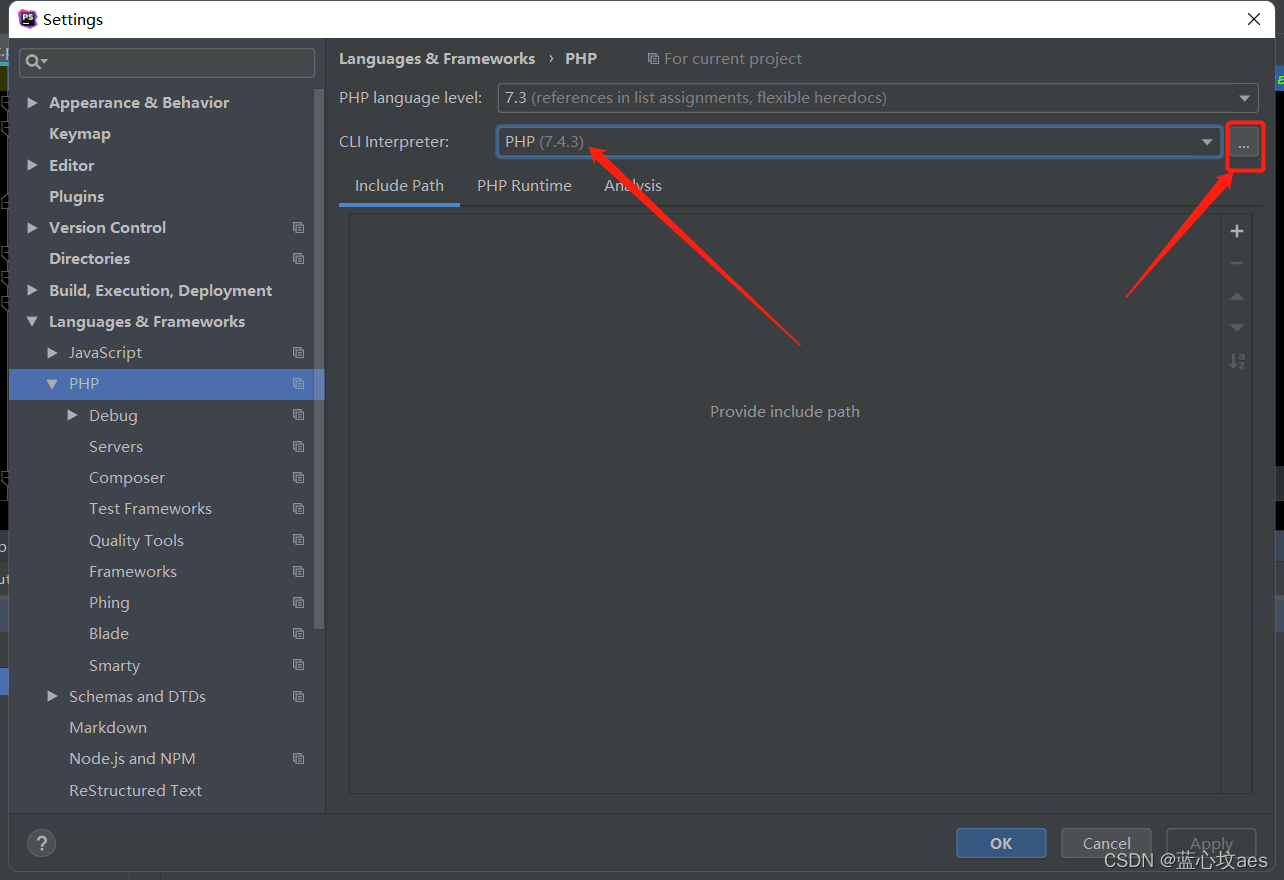This screenshot has width=1284, height=880.
Task: Click the project-level icon beside Node.js and NPM
Action: 298,759
